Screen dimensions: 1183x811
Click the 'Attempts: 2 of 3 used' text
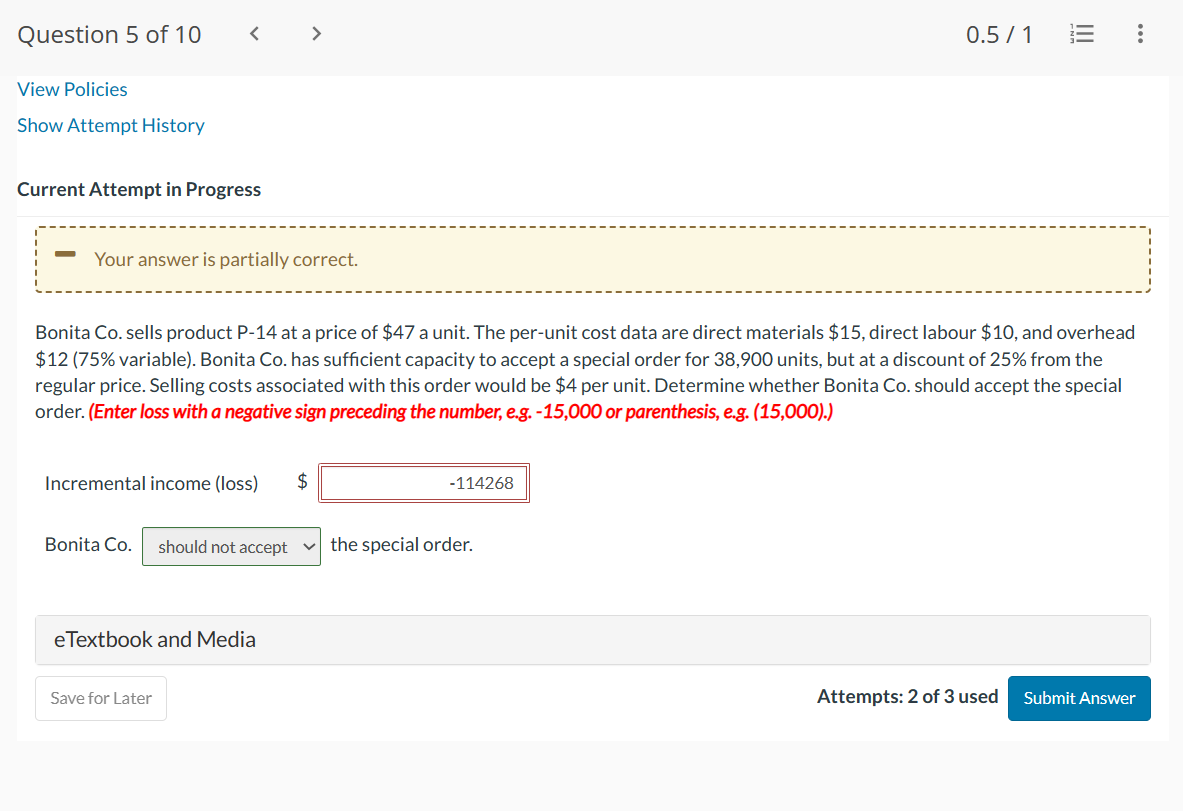click(x=907, y=697)
